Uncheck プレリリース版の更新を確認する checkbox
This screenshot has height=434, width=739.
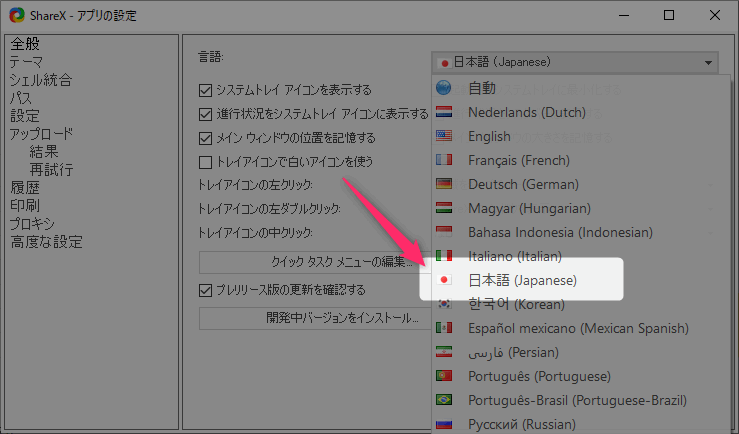coord(205,290)
